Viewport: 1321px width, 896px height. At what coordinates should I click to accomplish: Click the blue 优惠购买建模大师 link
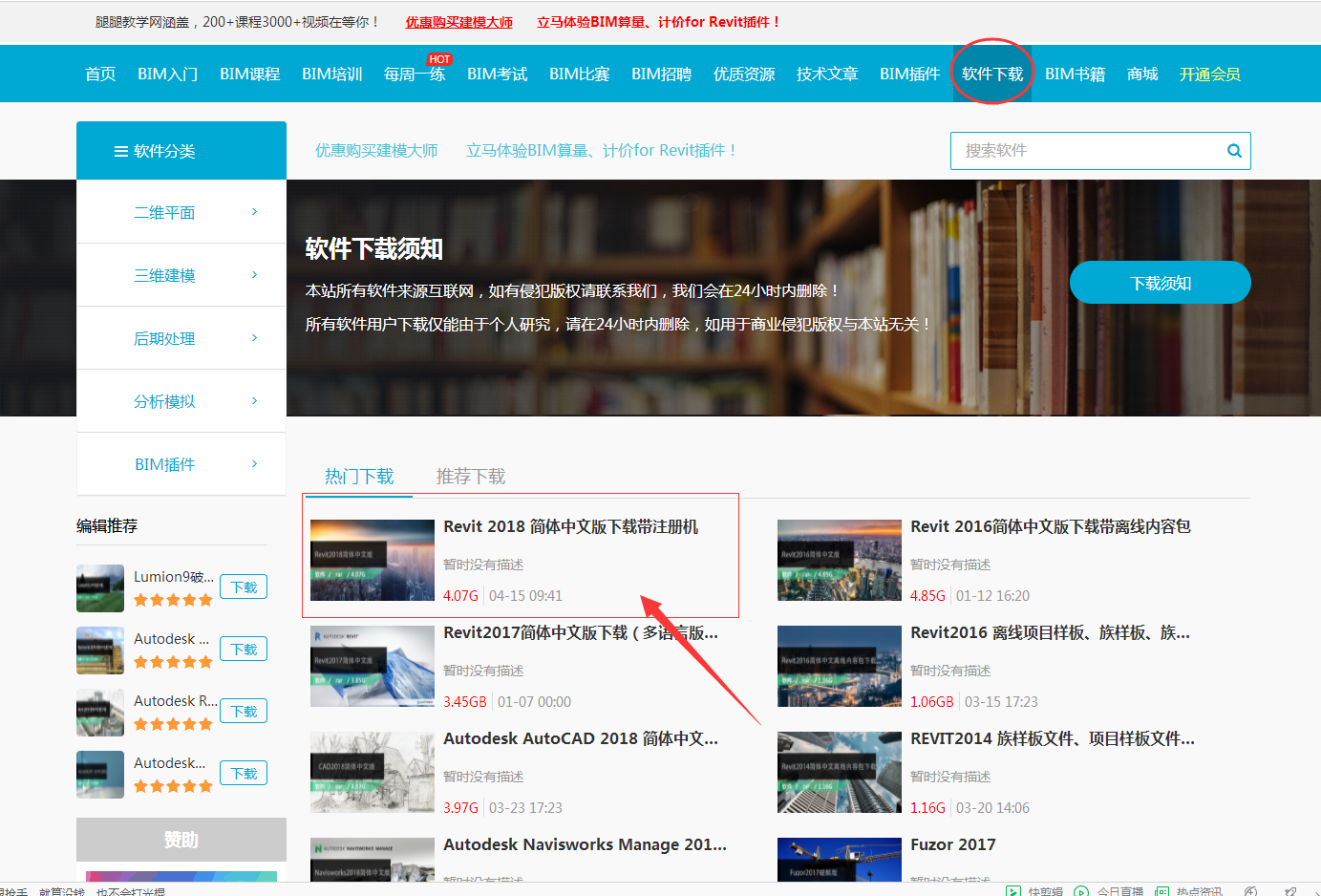click(376, 151)
